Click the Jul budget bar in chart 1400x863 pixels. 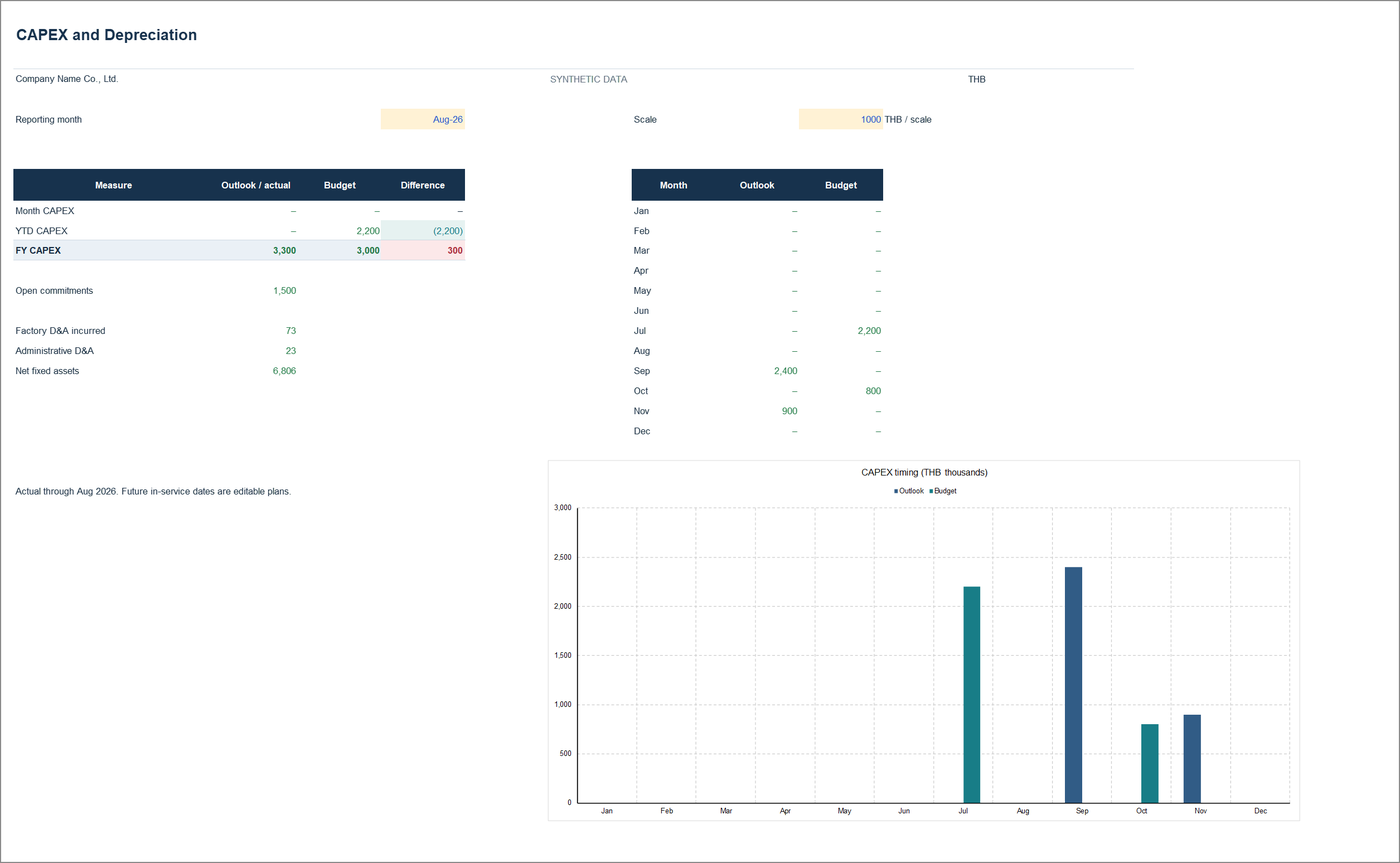click(x=972, y=694)
